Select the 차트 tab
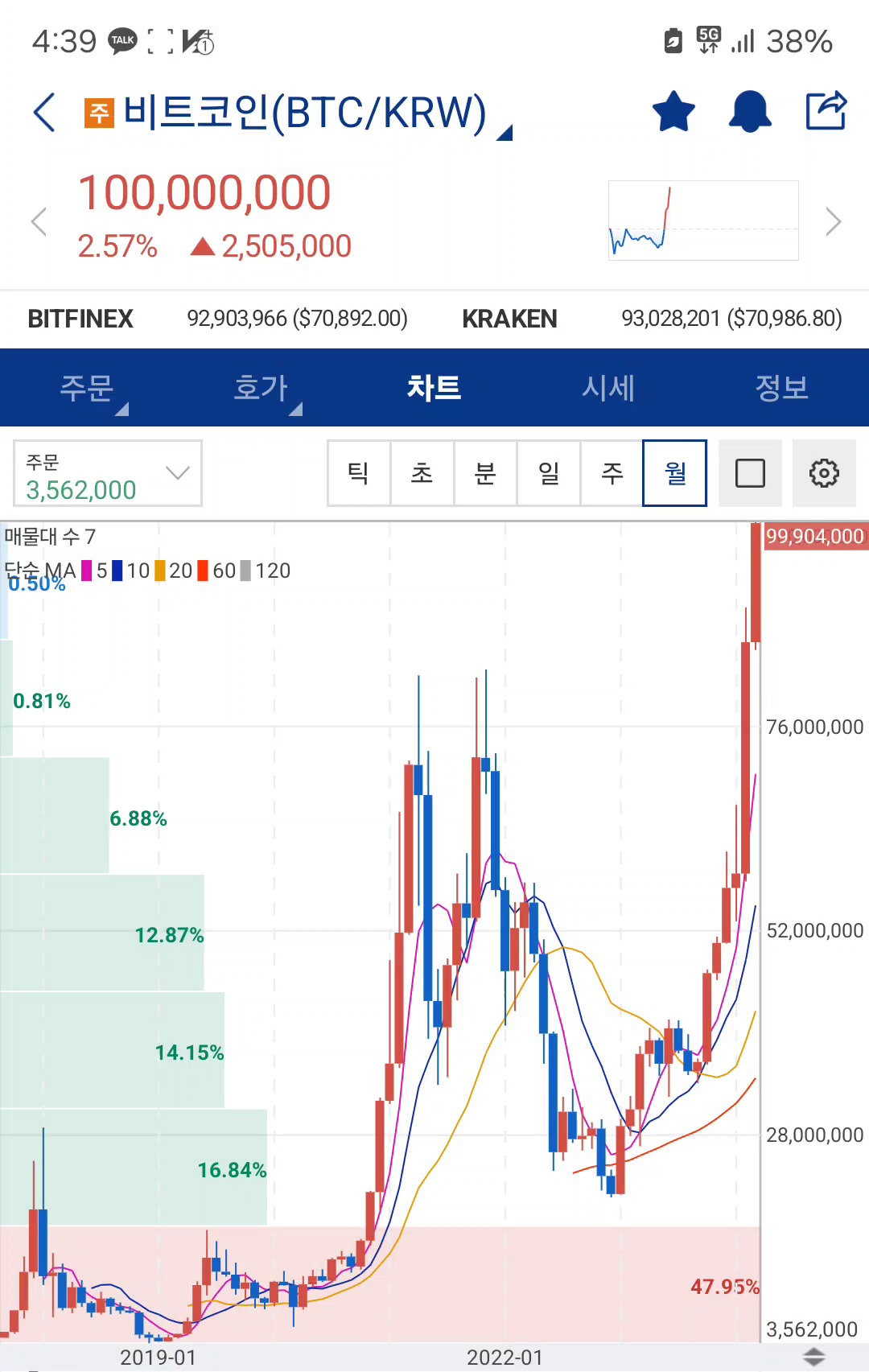 pos(434,388)
